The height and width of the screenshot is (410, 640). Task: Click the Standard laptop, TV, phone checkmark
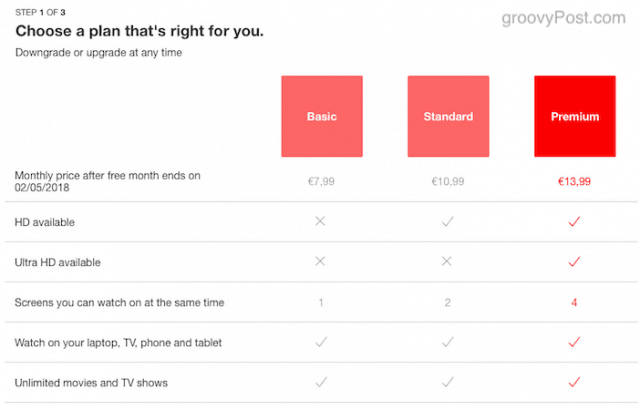click(448, 342)
